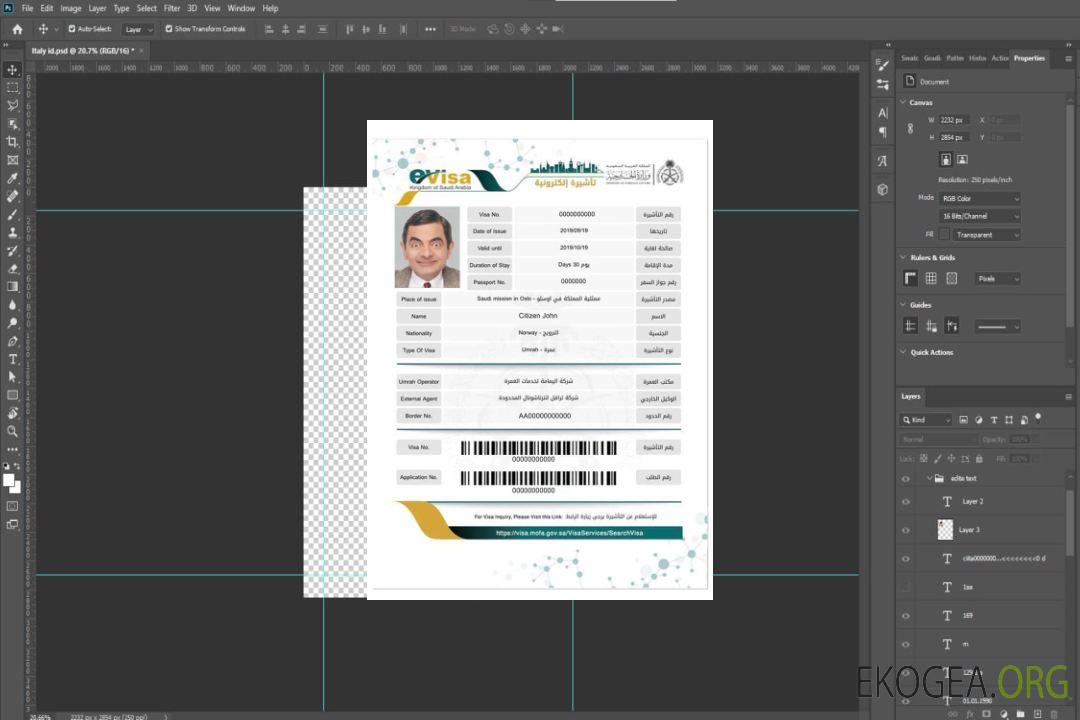The width and height of the screenshot is (1080, 720).
Task: Select the Gradient tool
Action: pyautogui.click(x=12, y=287)
